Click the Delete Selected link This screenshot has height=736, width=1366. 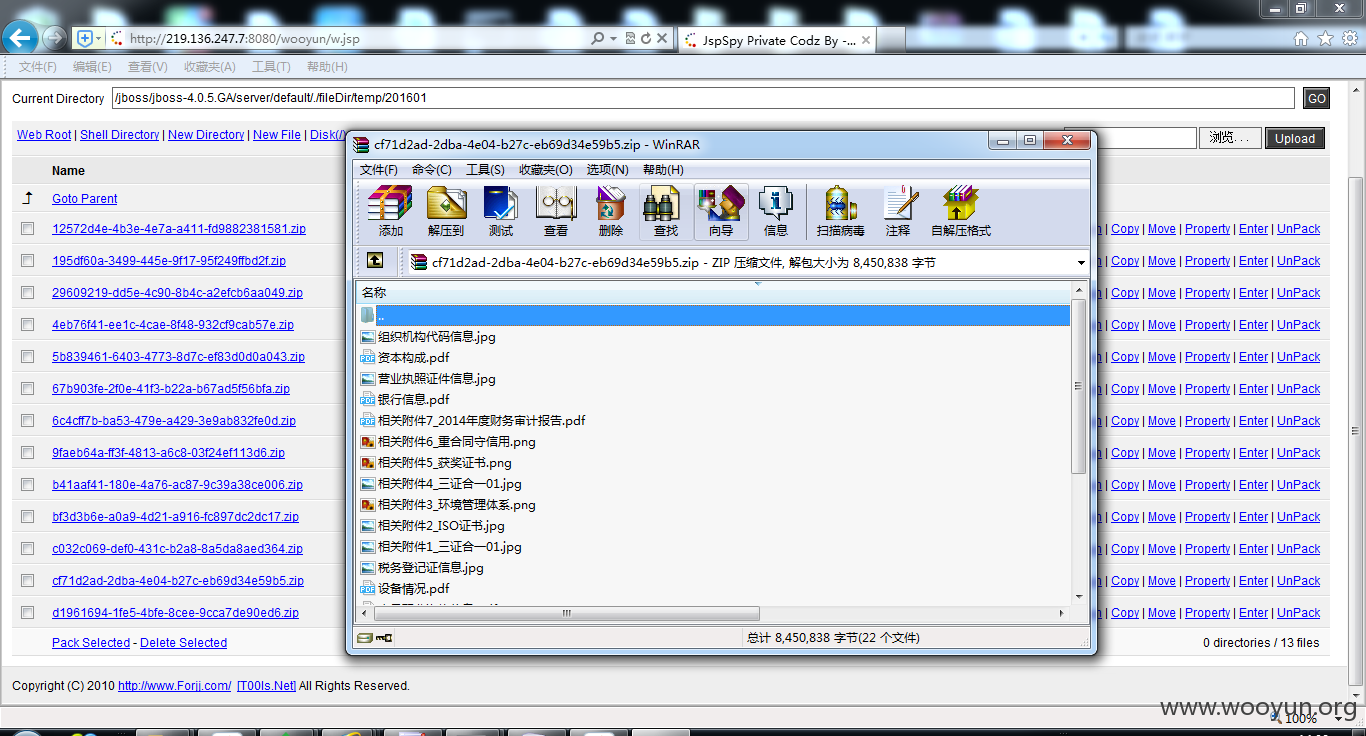click(x=183, y=643)
